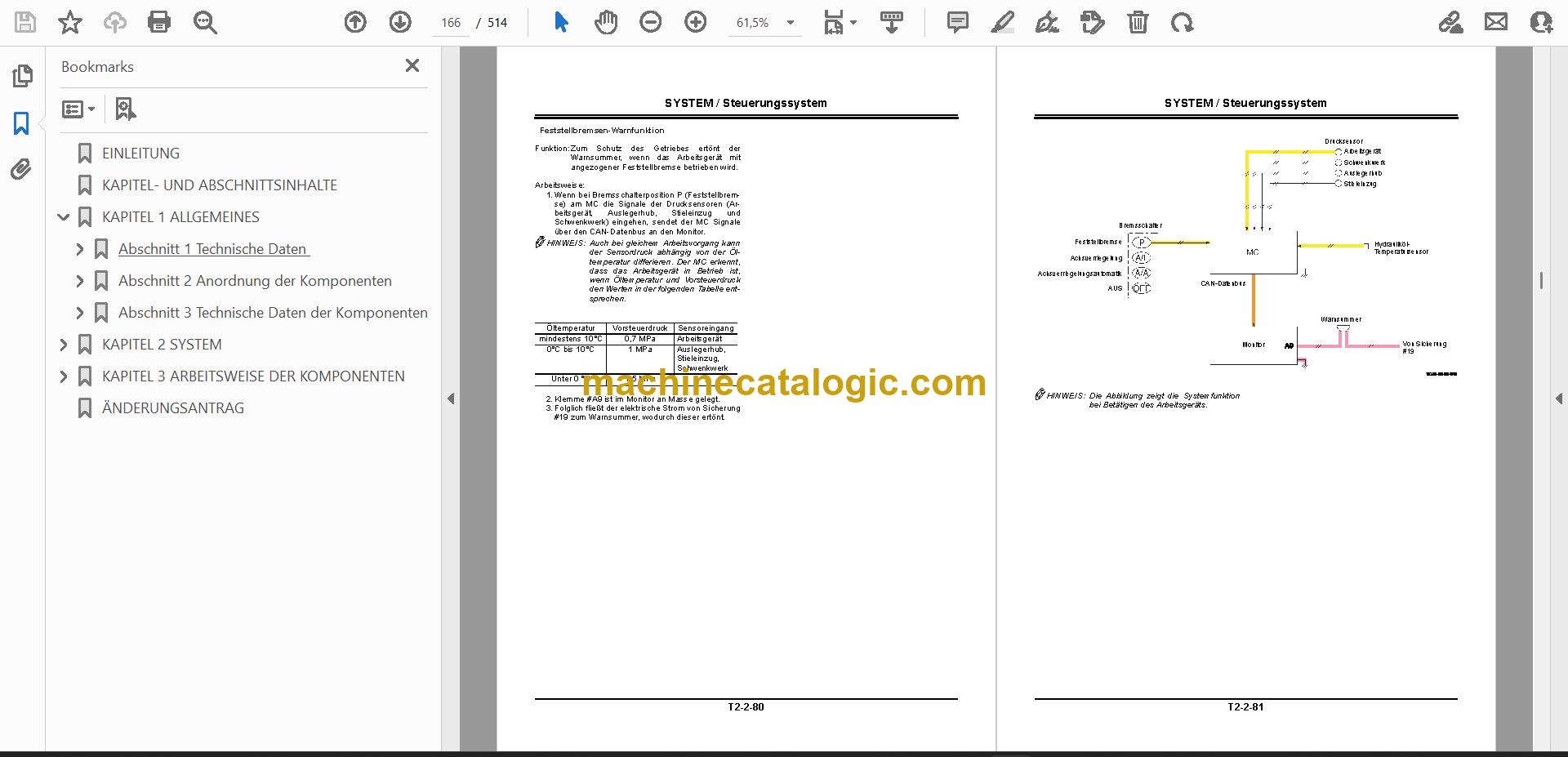The height and width of the screenshot is (757, 1568).
Task: Collapse KAPITEL 1 ALLGEMEINES bookmark
Action: click(64, 218)
